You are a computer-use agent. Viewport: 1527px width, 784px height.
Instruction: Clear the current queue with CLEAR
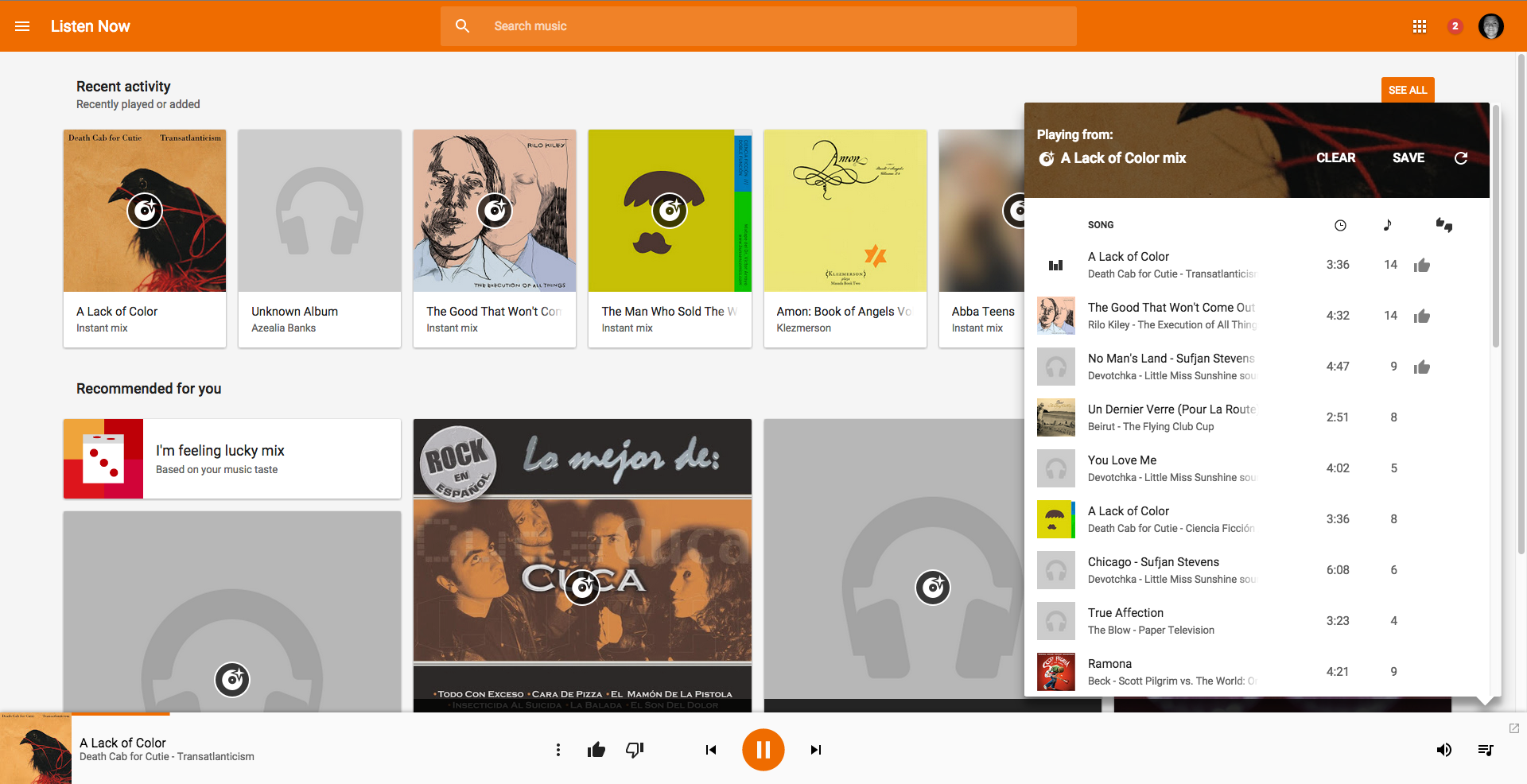(1336, 158)
